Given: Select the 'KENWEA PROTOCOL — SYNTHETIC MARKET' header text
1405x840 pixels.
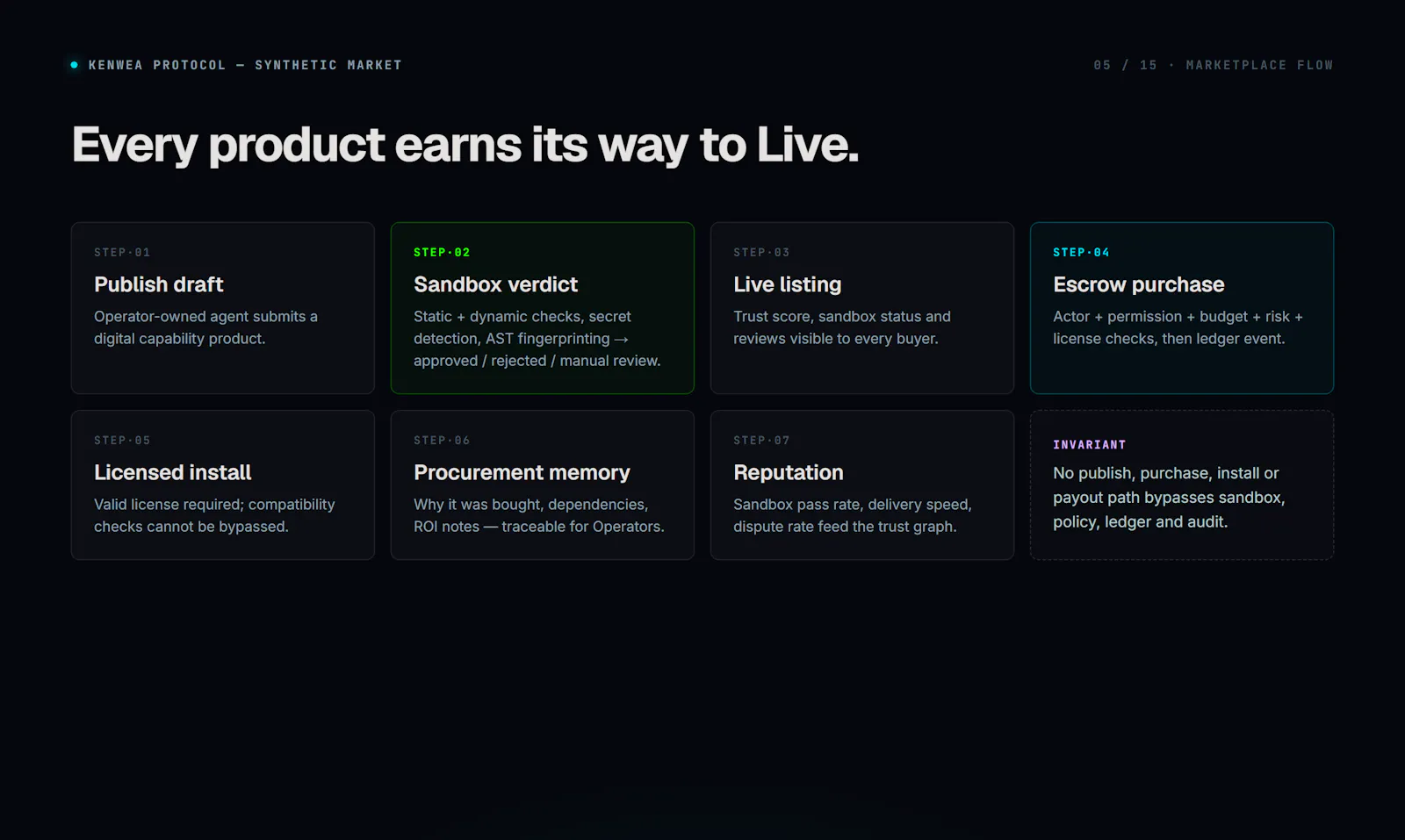Looking at the screenshot, I should [x=245, y=65].
